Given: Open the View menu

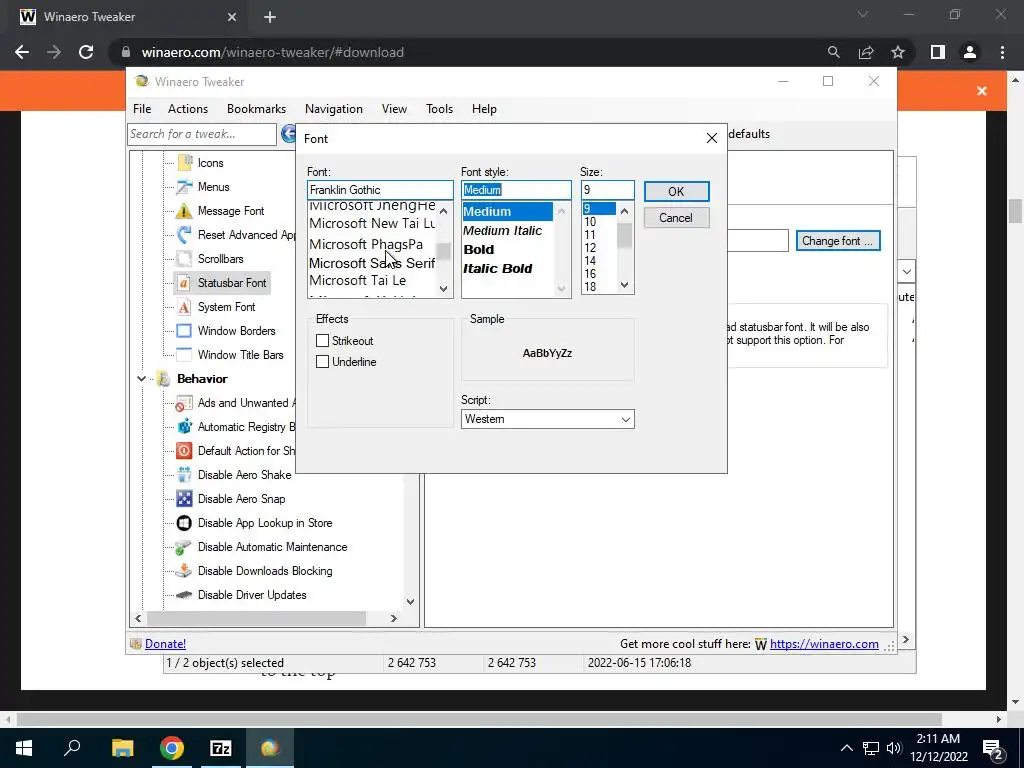Looking at the screenshot, I should (x=394, y=109).
